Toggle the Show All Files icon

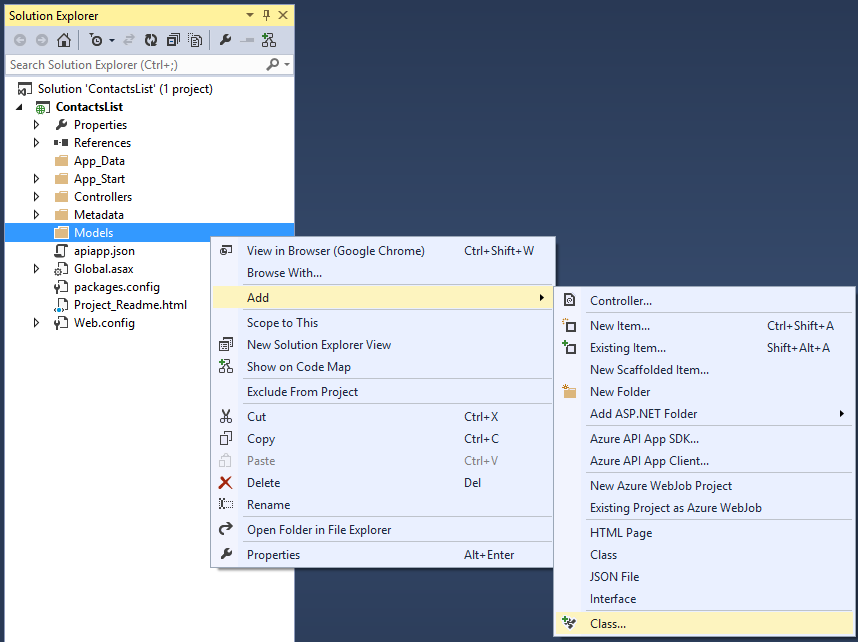195,40
